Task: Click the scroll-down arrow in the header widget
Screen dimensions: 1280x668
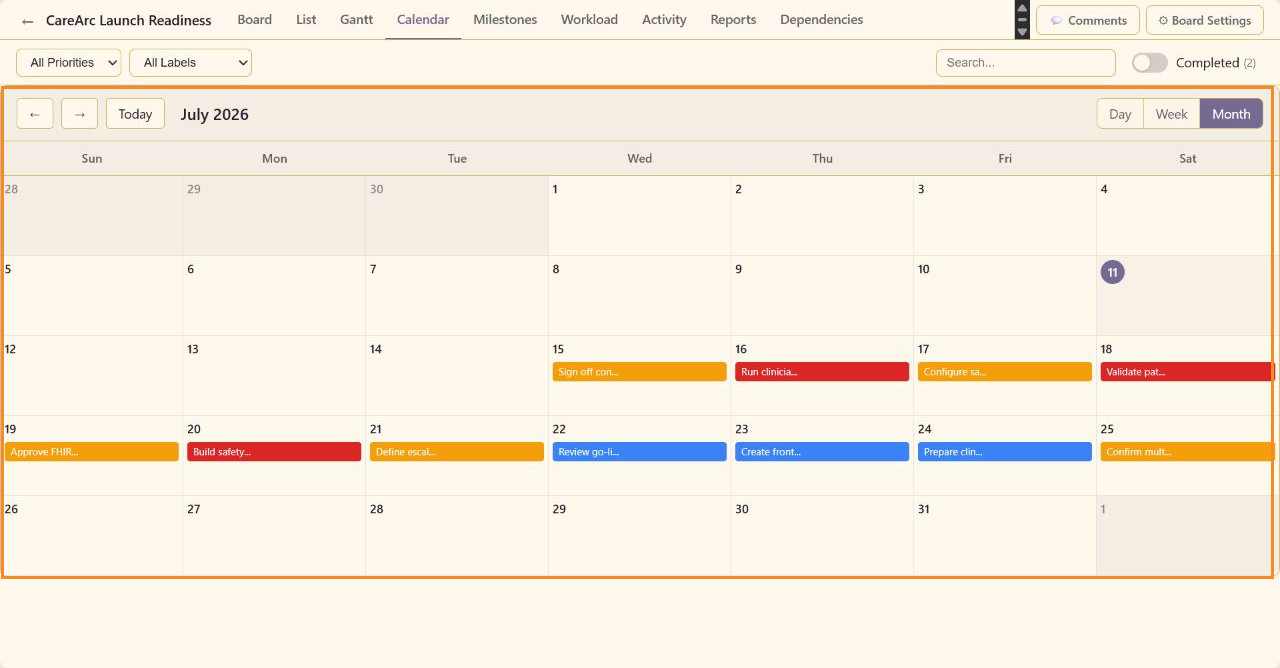Action: (1022, 32)
